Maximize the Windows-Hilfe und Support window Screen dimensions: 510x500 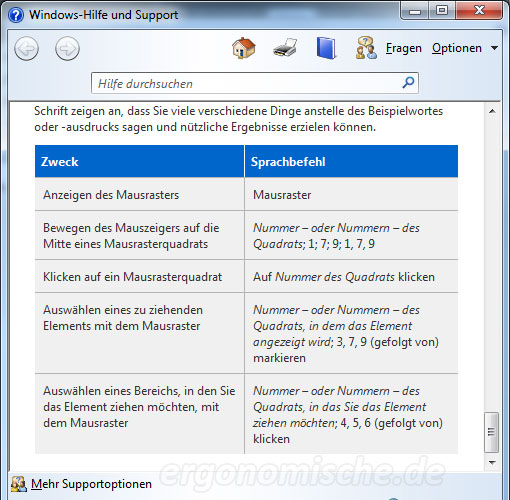442,11
